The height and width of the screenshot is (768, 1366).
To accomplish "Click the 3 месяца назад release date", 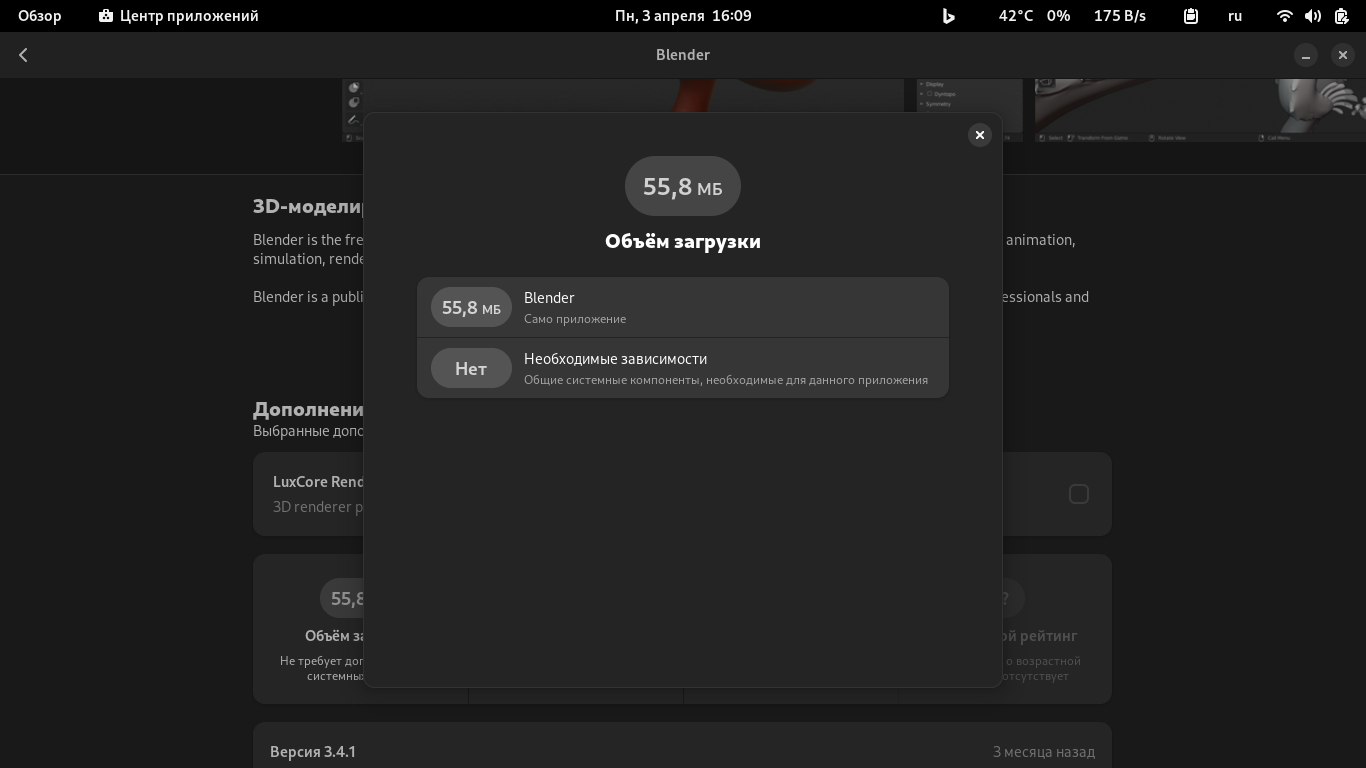I will [1044, 752].
